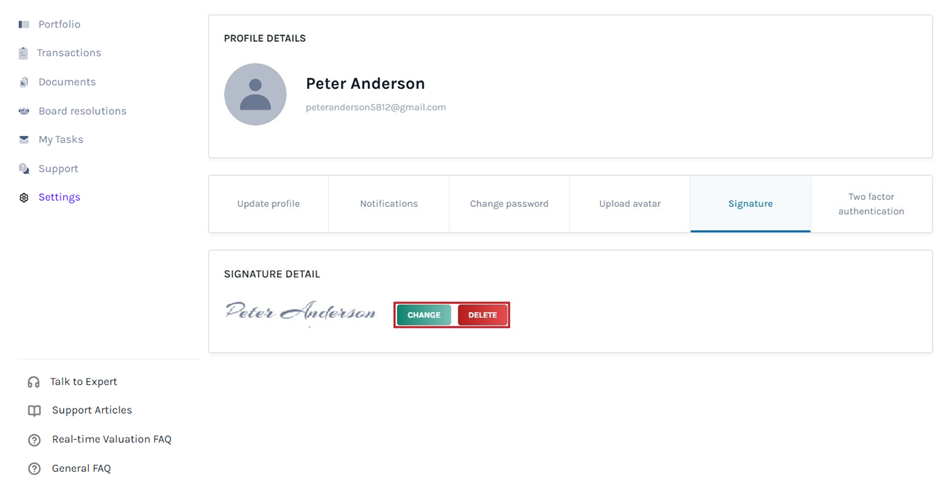Click the profile avatar placeholder image
The height and width of the screenshot is (496, 939).
255,94
